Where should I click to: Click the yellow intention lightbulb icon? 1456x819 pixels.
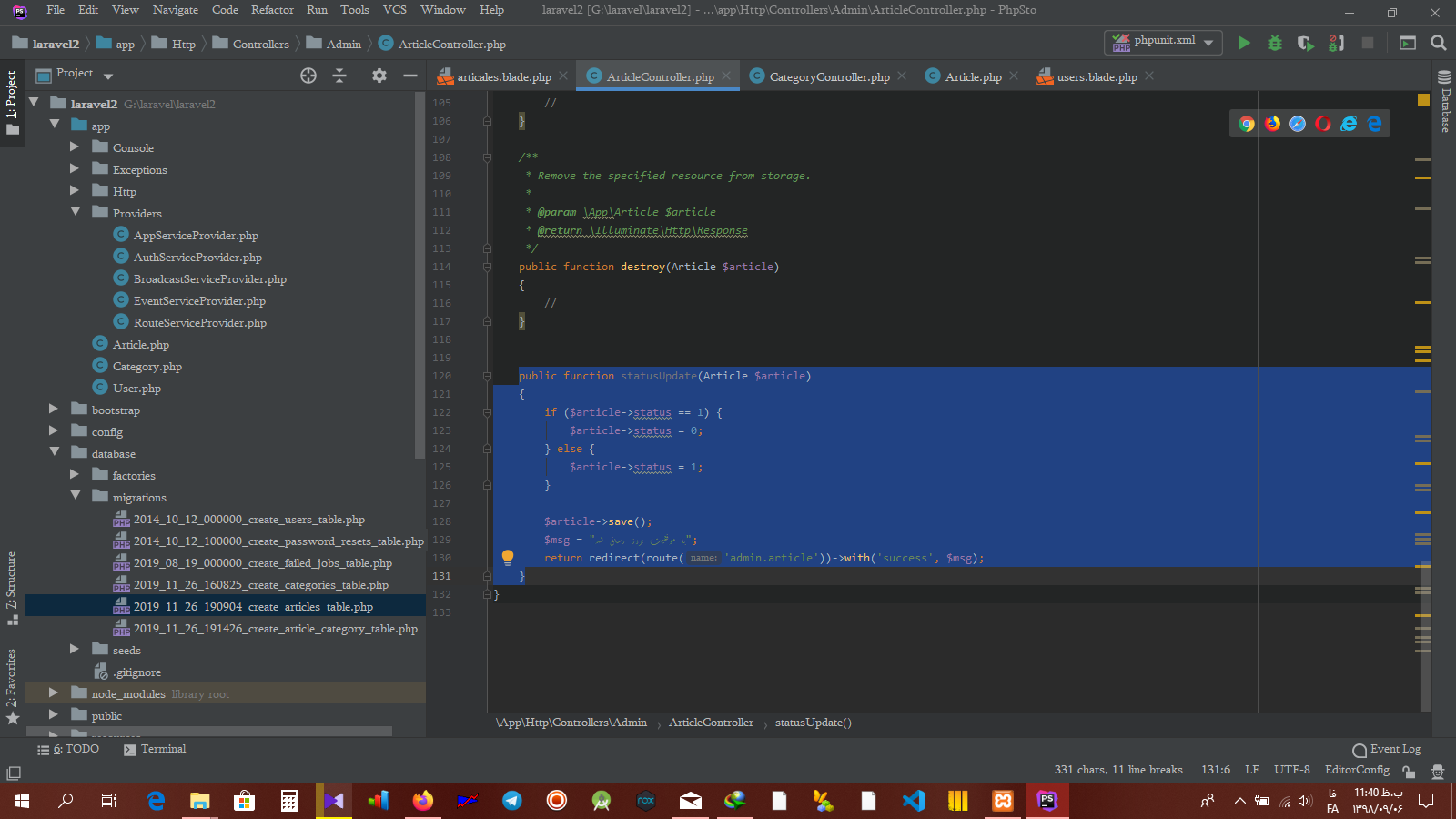coord(508,558)
